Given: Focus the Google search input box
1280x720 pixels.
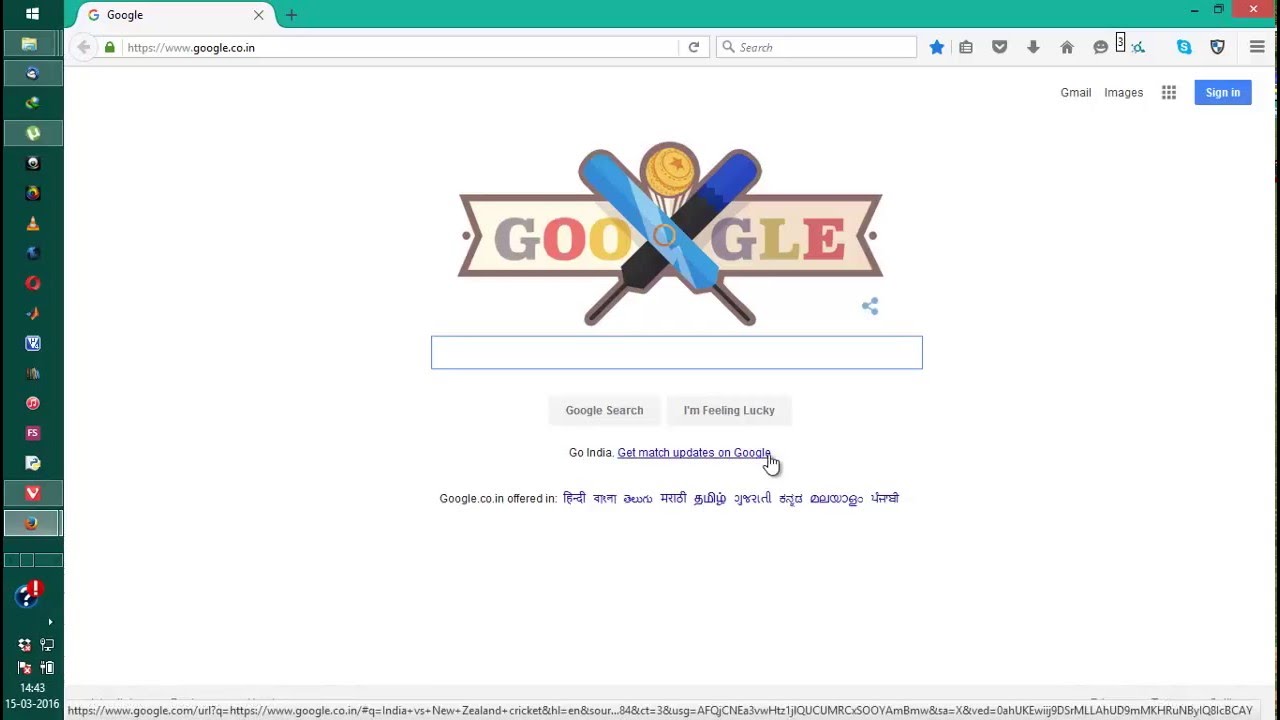Looking at the screenshot, I should pos(677,352).
